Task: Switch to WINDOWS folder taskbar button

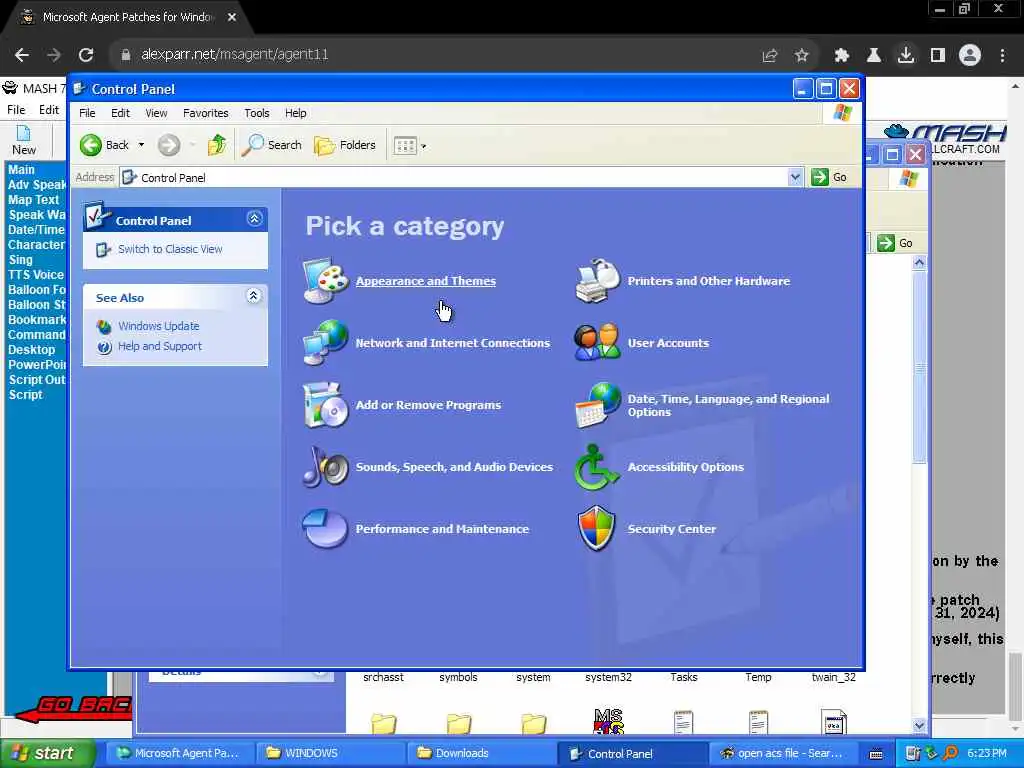Action: [x=330, y=753]
